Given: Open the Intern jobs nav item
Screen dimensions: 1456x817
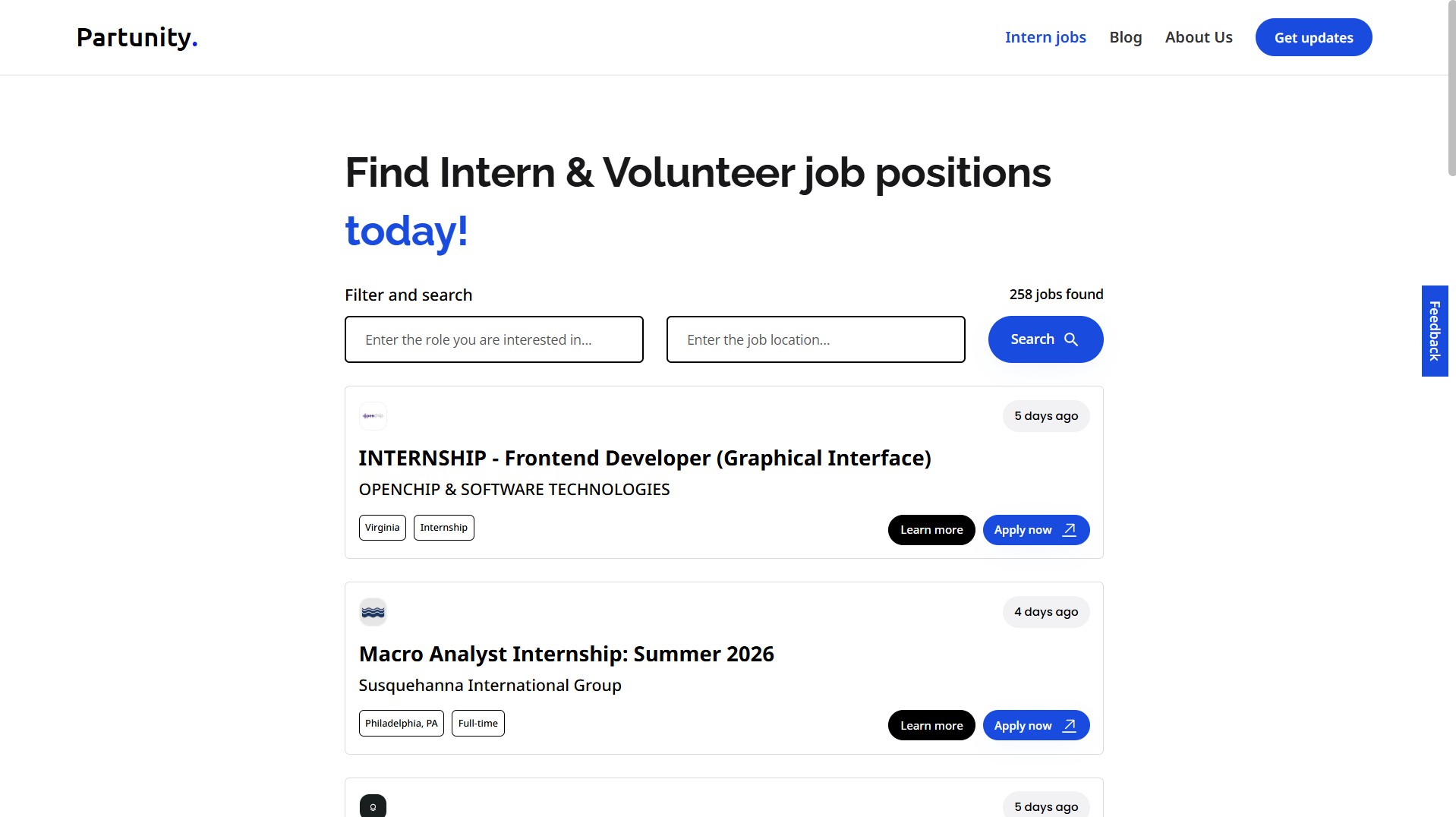Looking at the screenshot, I should click(1045, 37).
